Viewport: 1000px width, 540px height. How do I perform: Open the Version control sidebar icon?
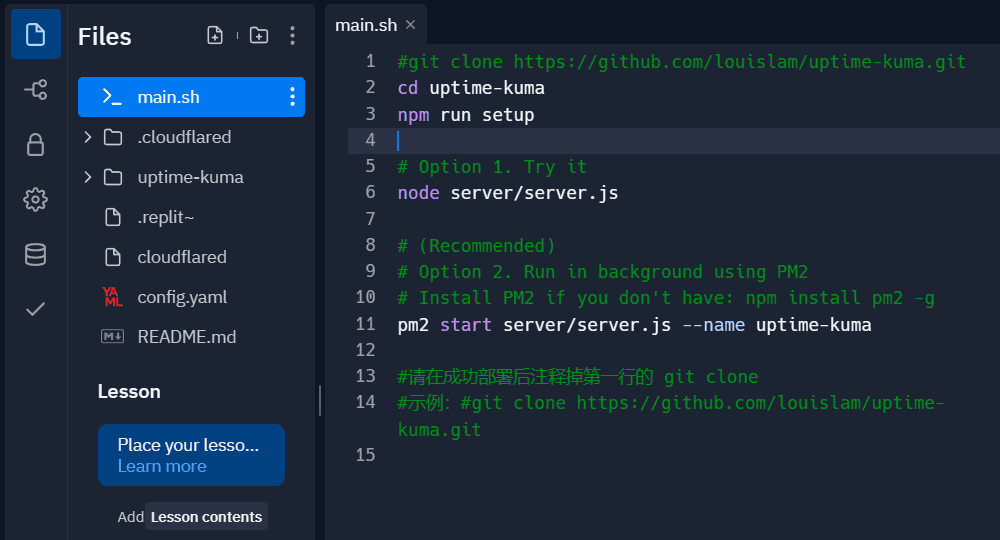(x=35, y=90)
